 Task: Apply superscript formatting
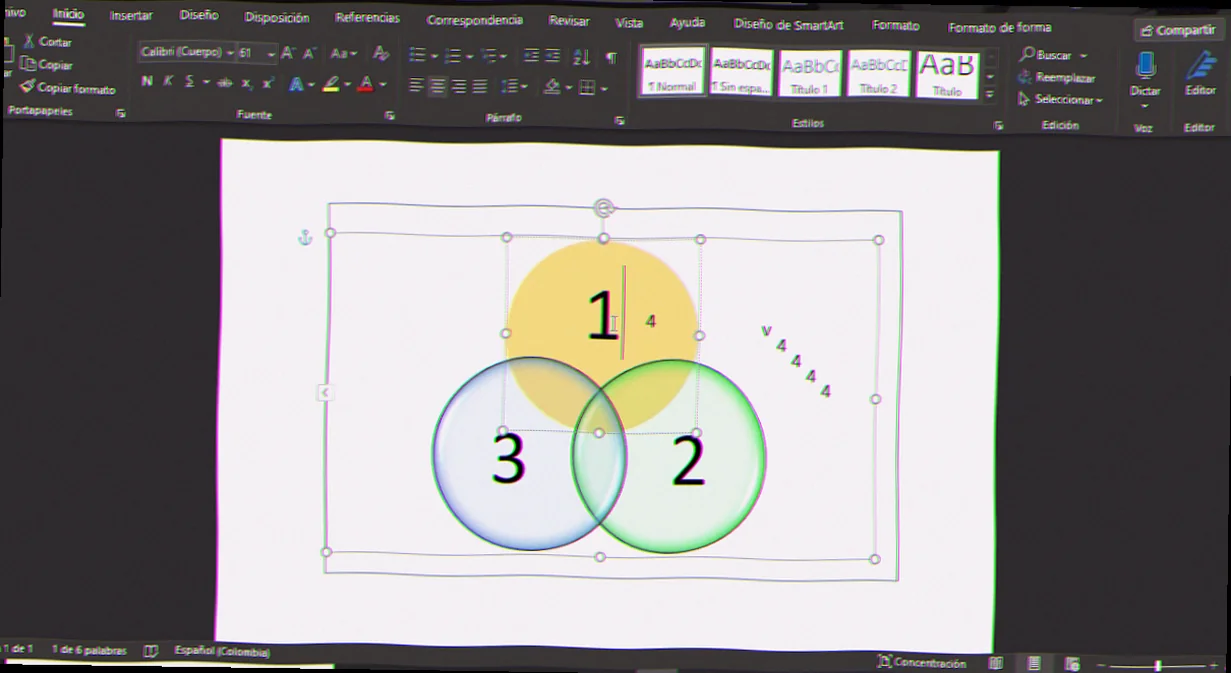tap(267, 83)
